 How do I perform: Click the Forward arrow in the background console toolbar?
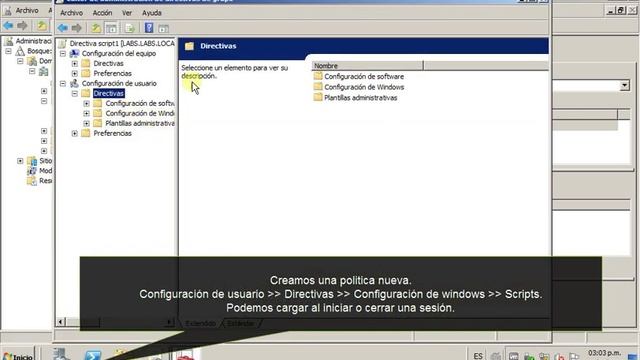pos(22,26)
